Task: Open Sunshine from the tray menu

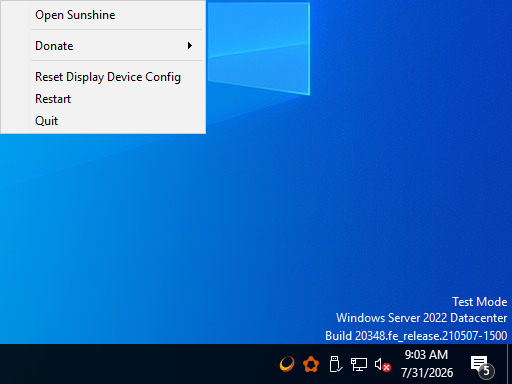Action: pos(103,15)
